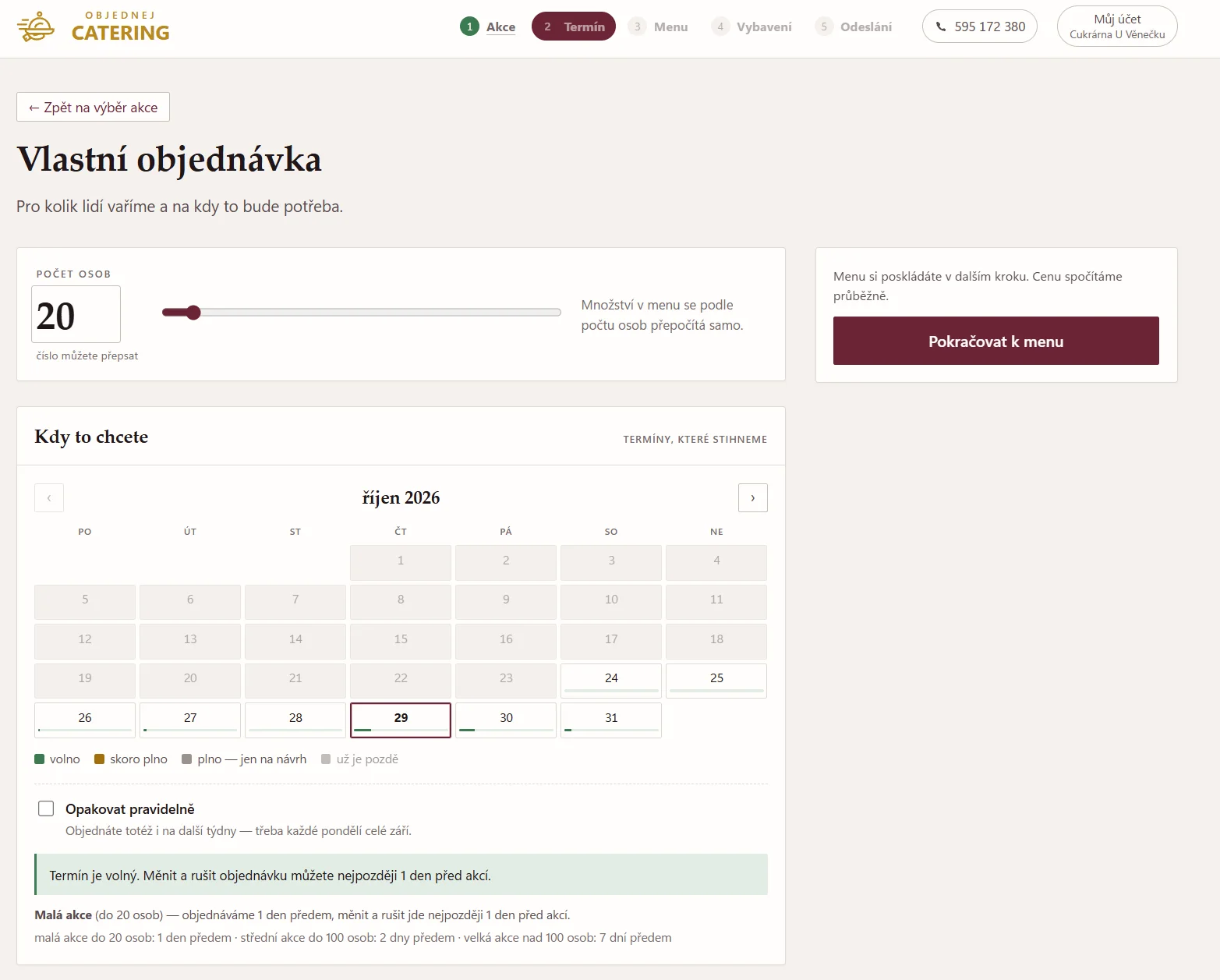Click the Objednej Catering logo icon
Screen dimensions: 1220x980
pos(36,27)
